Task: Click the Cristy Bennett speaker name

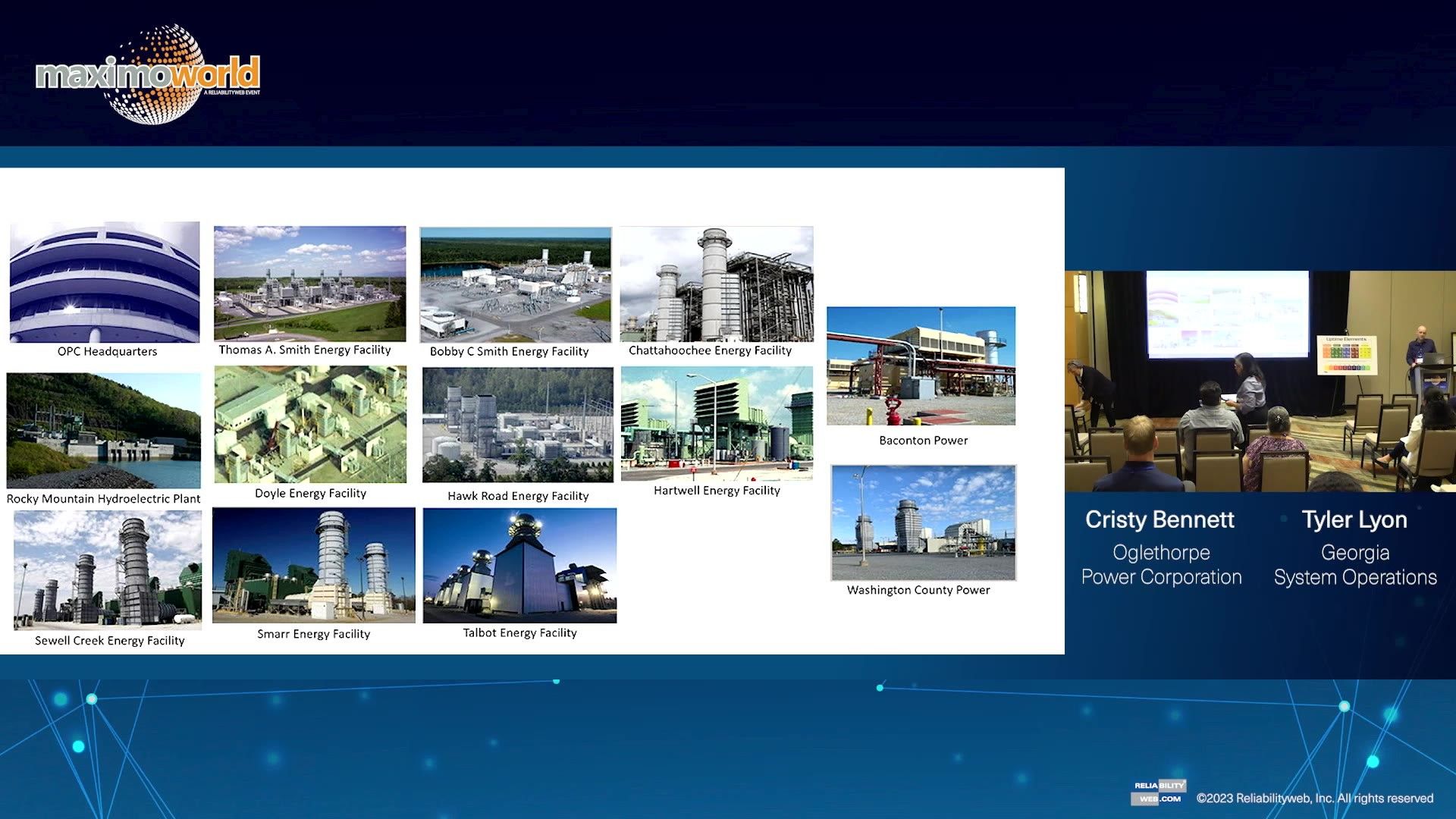Action: point(1159,519)
